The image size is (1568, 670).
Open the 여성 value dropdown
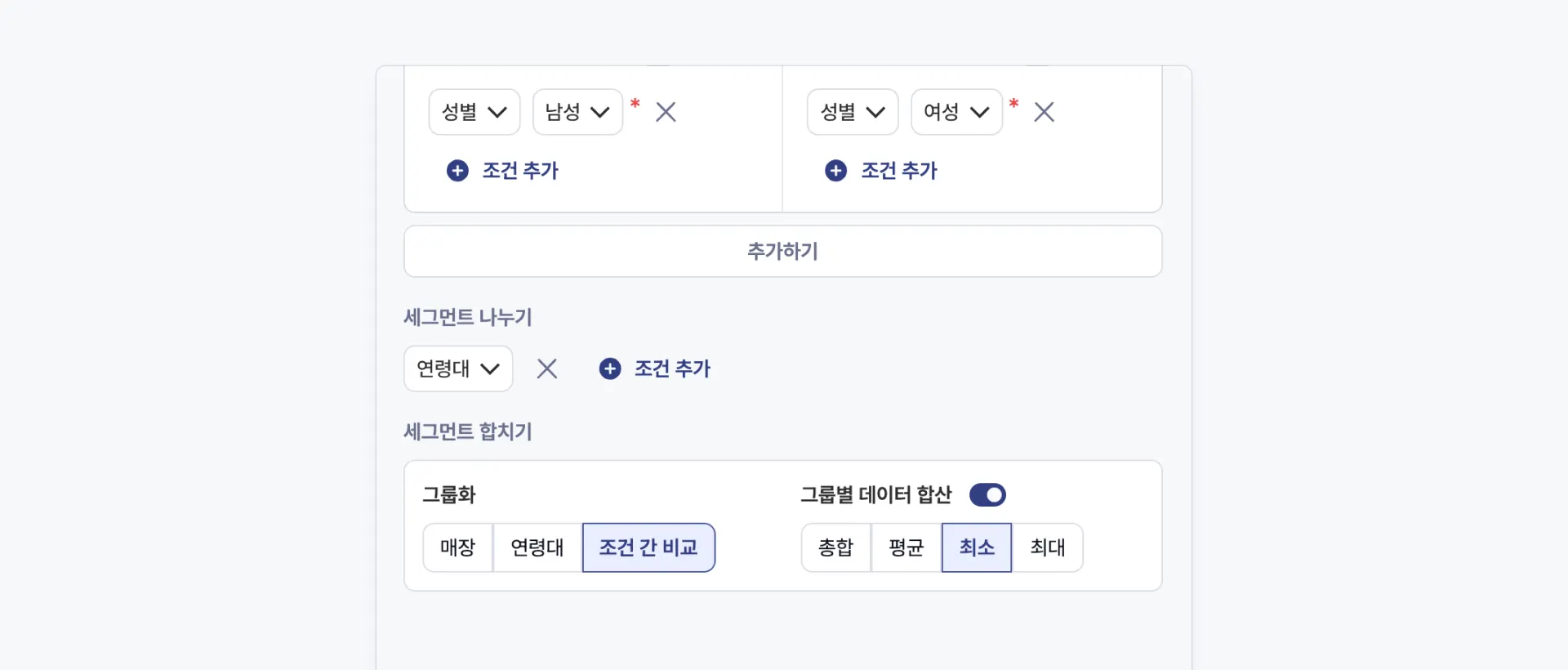tap(956, 112)
